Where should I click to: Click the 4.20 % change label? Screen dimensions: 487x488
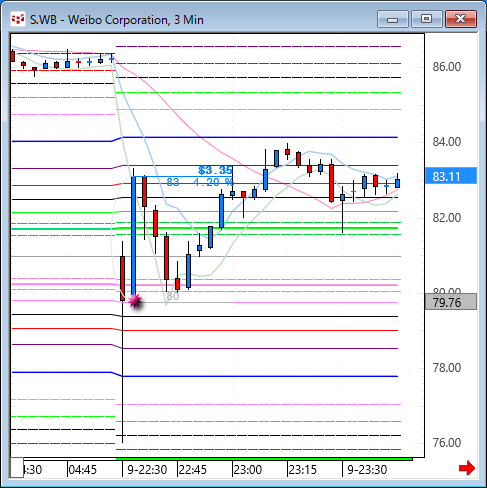[x=213, y=182]
